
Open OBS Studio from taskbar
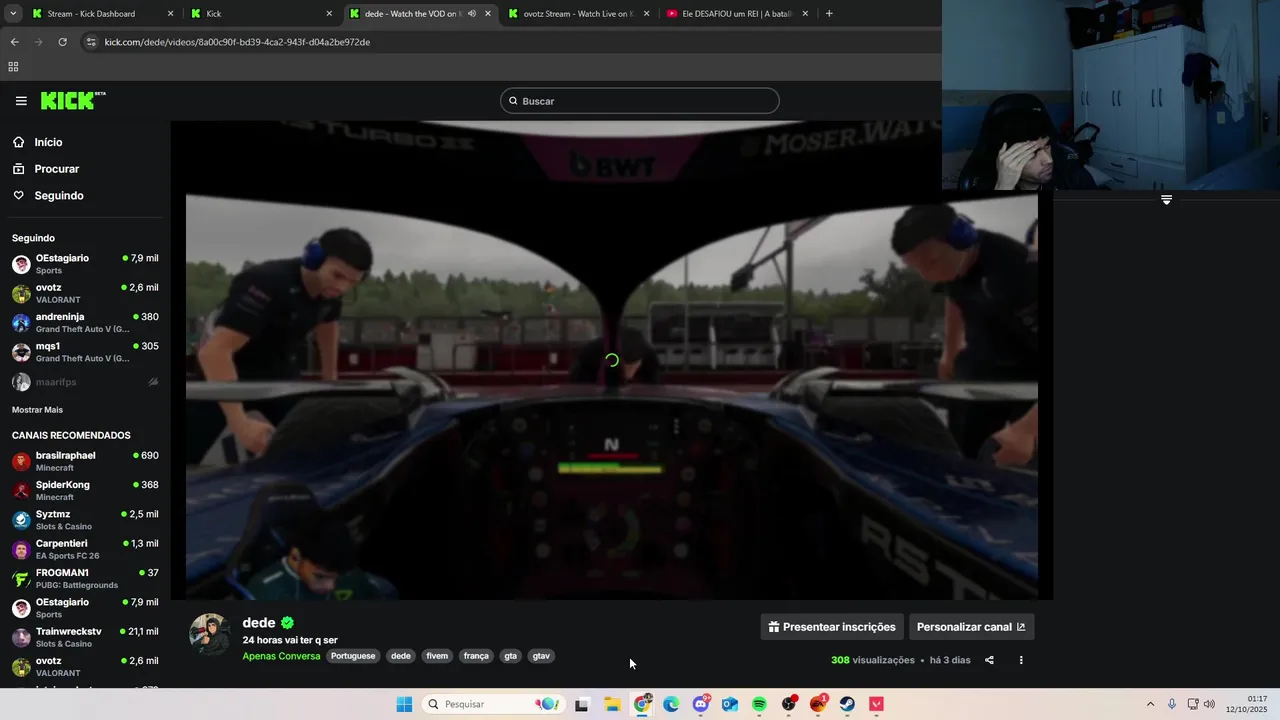pos(789,704)
